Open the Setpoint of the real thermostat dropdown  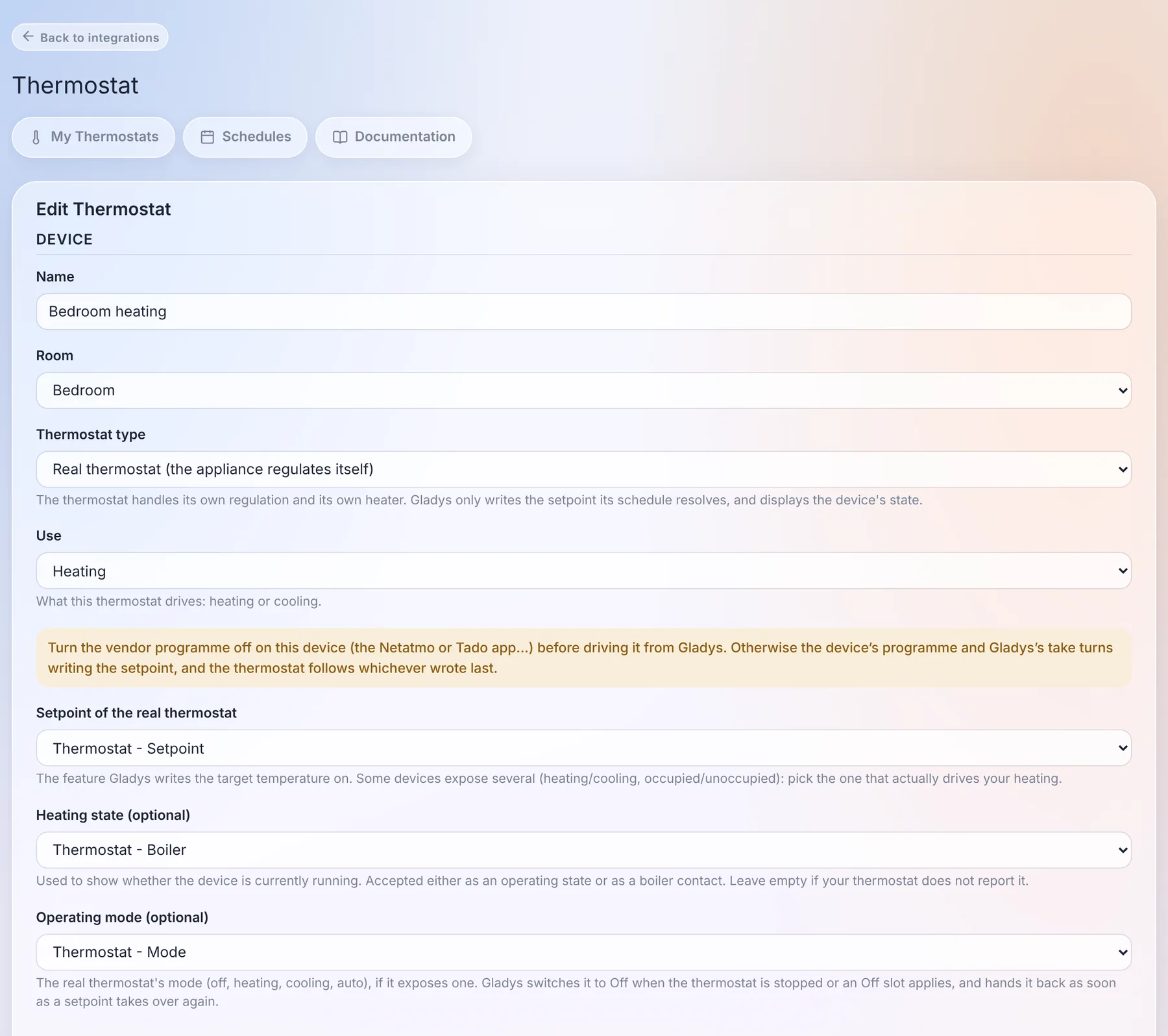point(584,748)
